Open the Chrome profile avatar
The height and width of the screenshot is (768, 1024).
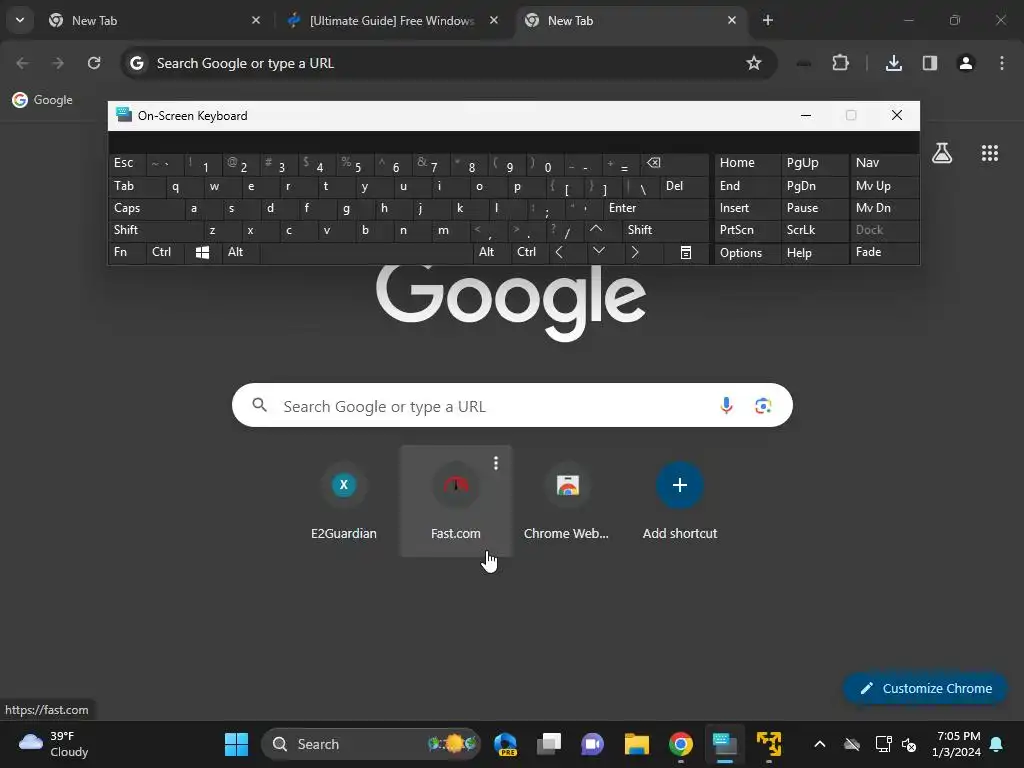click(x=965, y=63)
